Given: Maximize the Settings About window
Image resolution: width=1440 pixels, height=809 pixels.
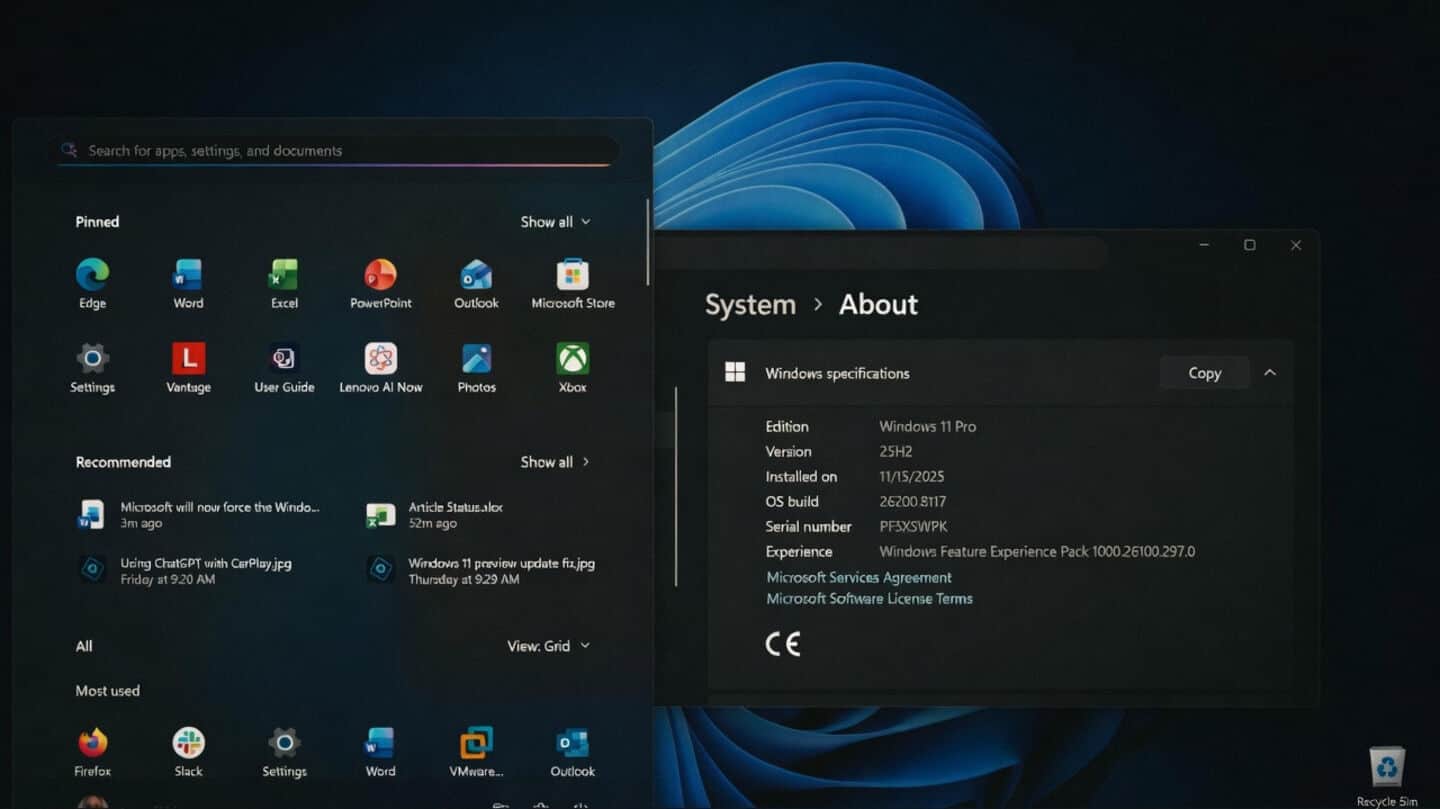Looking at the screenshot, I should (x=1249, y=245).
